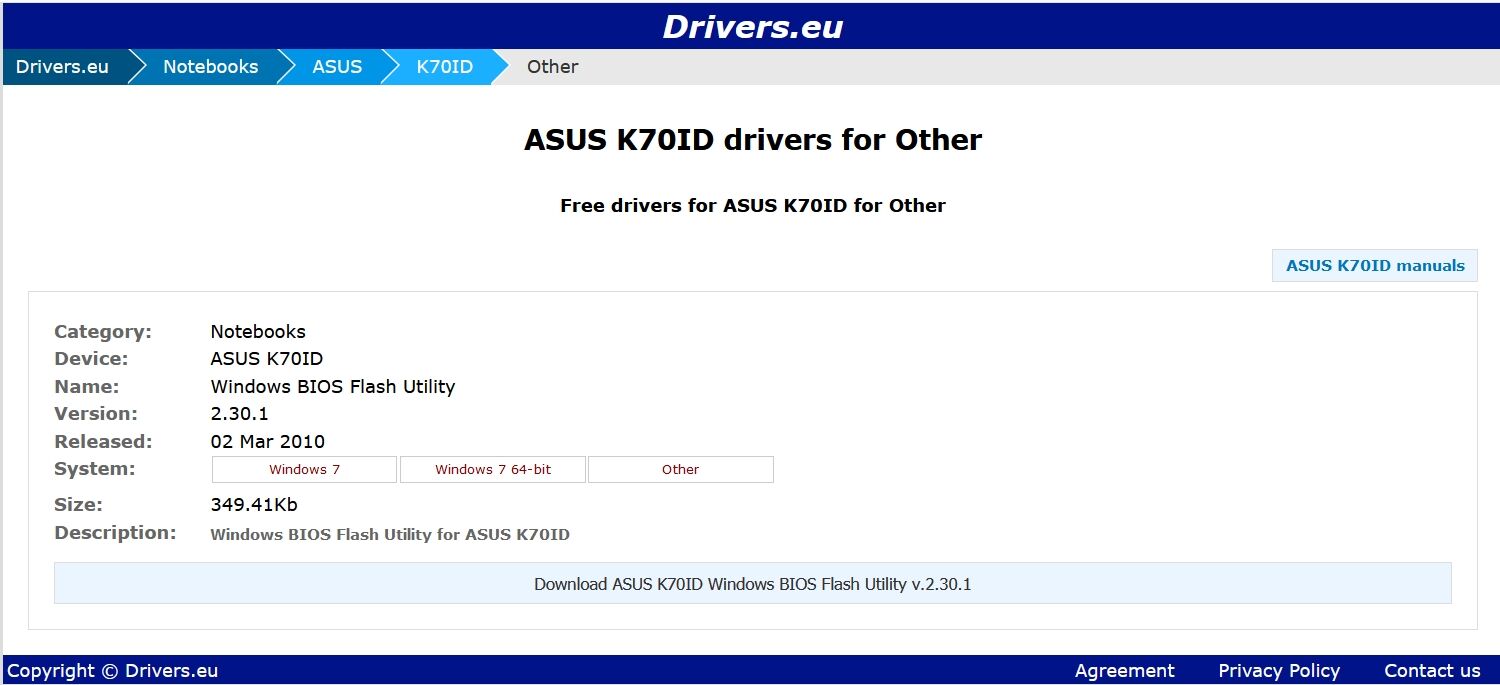1500x685 pixels.
Task: Go to Drivers.eu breadcrumb home
Action: [62, 67]
